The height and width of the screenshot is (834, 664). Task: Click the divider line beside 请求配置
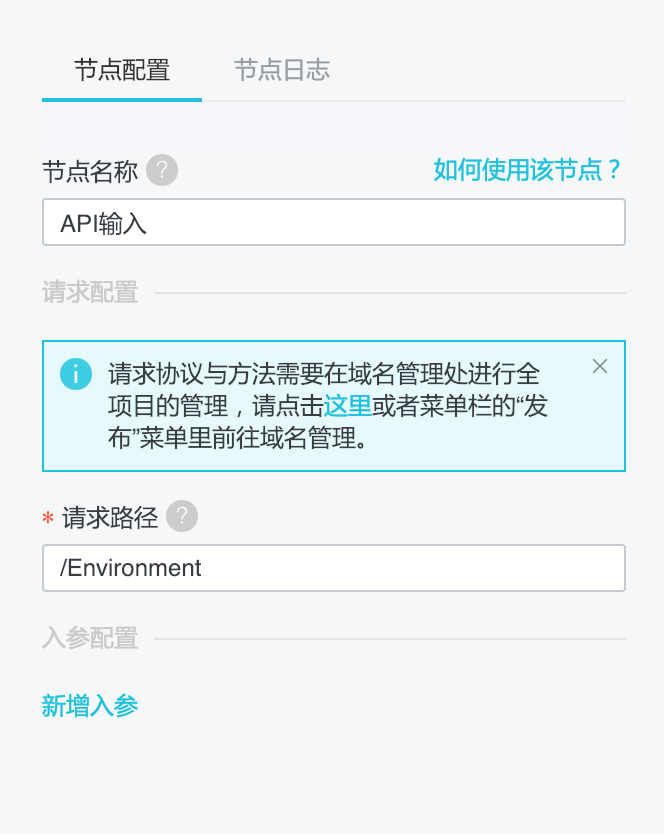(390, 293)
